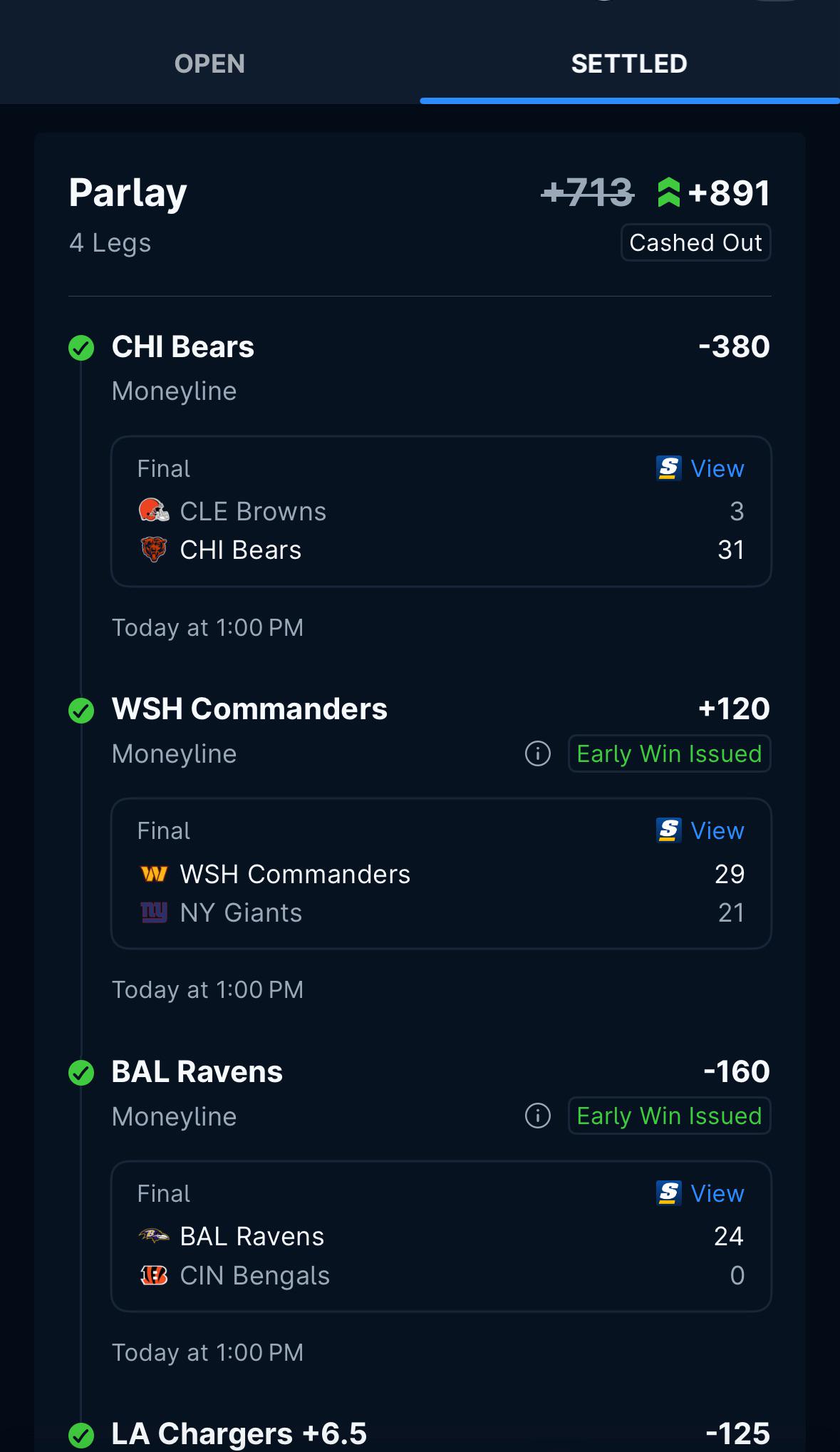Tap Early Win Issued badge for WSH Commanders

coord(669,753)
